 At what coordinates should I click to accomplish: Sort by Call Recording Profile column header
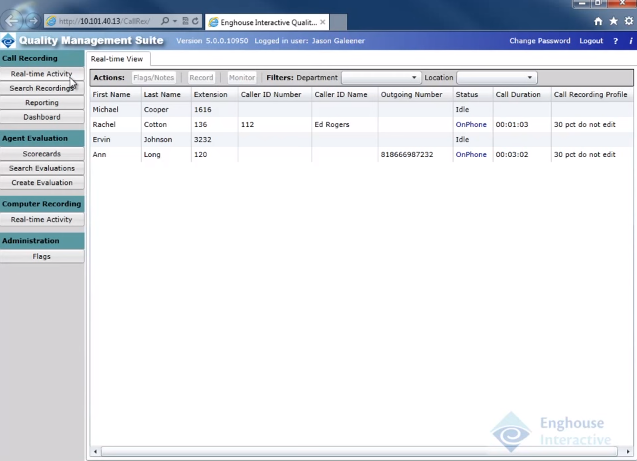click(x=590, y=94)
